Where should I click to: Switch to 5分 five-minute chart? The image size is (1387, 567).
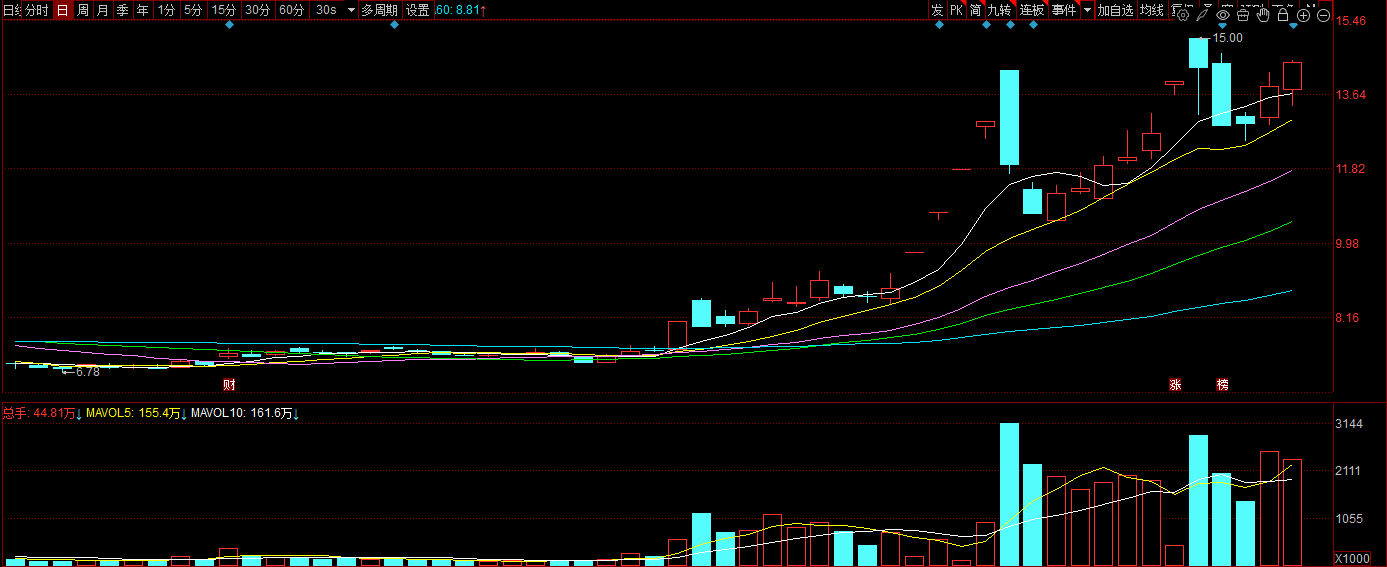tap(192, 10)
